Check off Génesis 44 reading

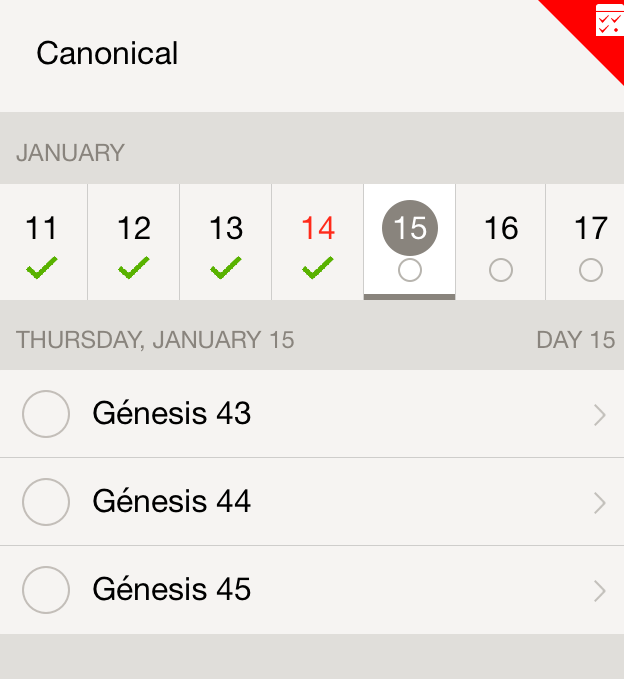click(45, 502)
